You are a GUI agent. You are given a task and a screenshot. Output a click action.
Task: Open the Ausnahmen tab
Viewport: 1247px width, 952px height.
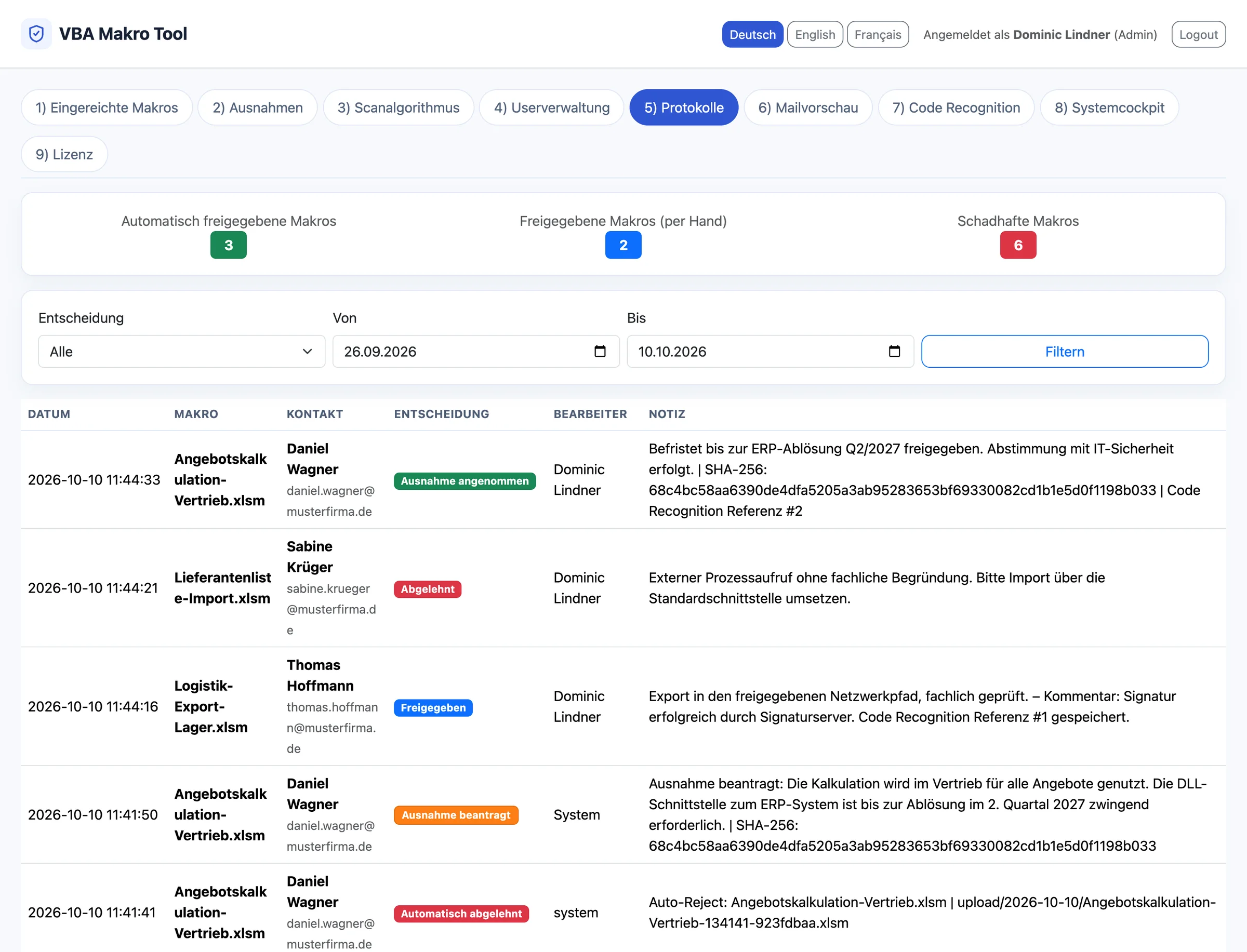coord(257,108)
